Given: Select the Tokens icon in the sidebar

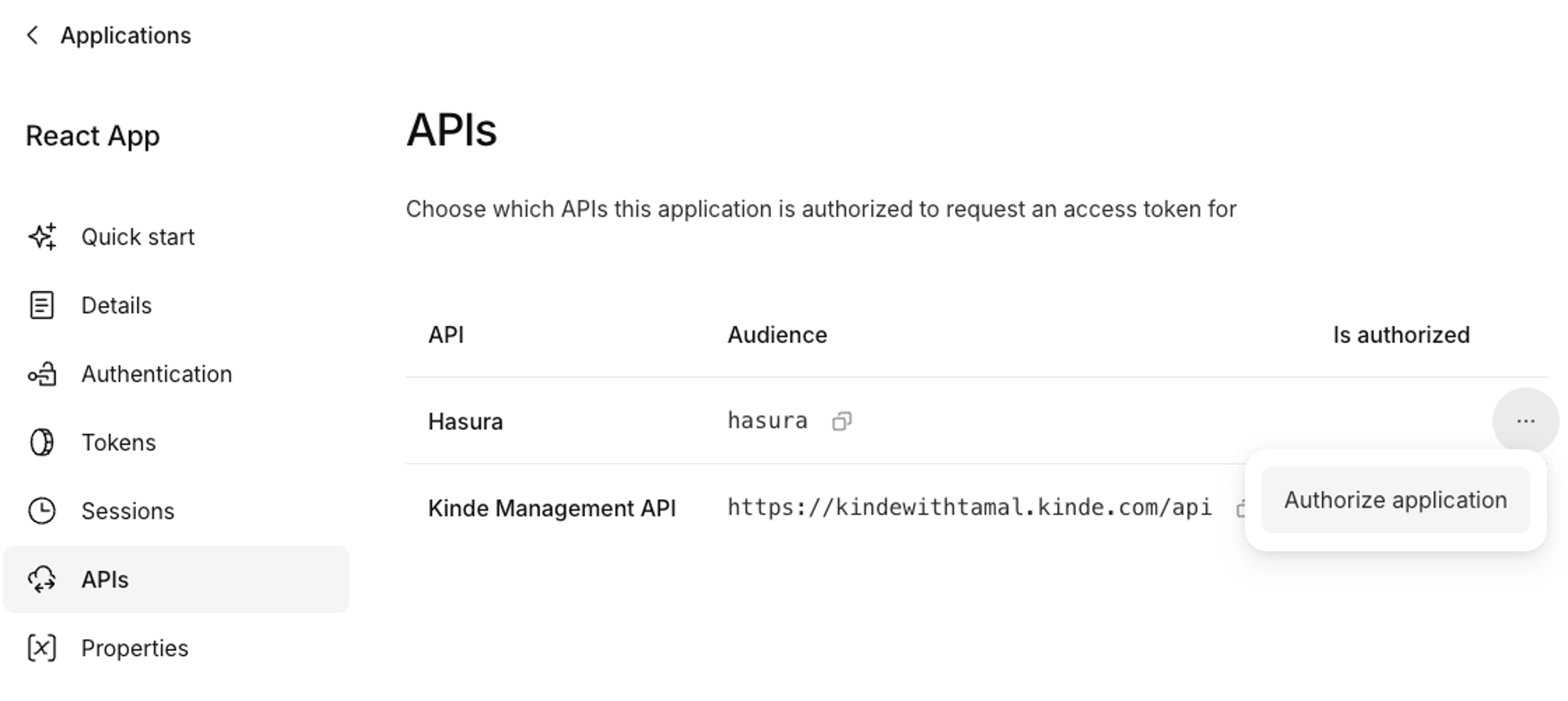Looking at the screenshot, I should click(41, 442).
